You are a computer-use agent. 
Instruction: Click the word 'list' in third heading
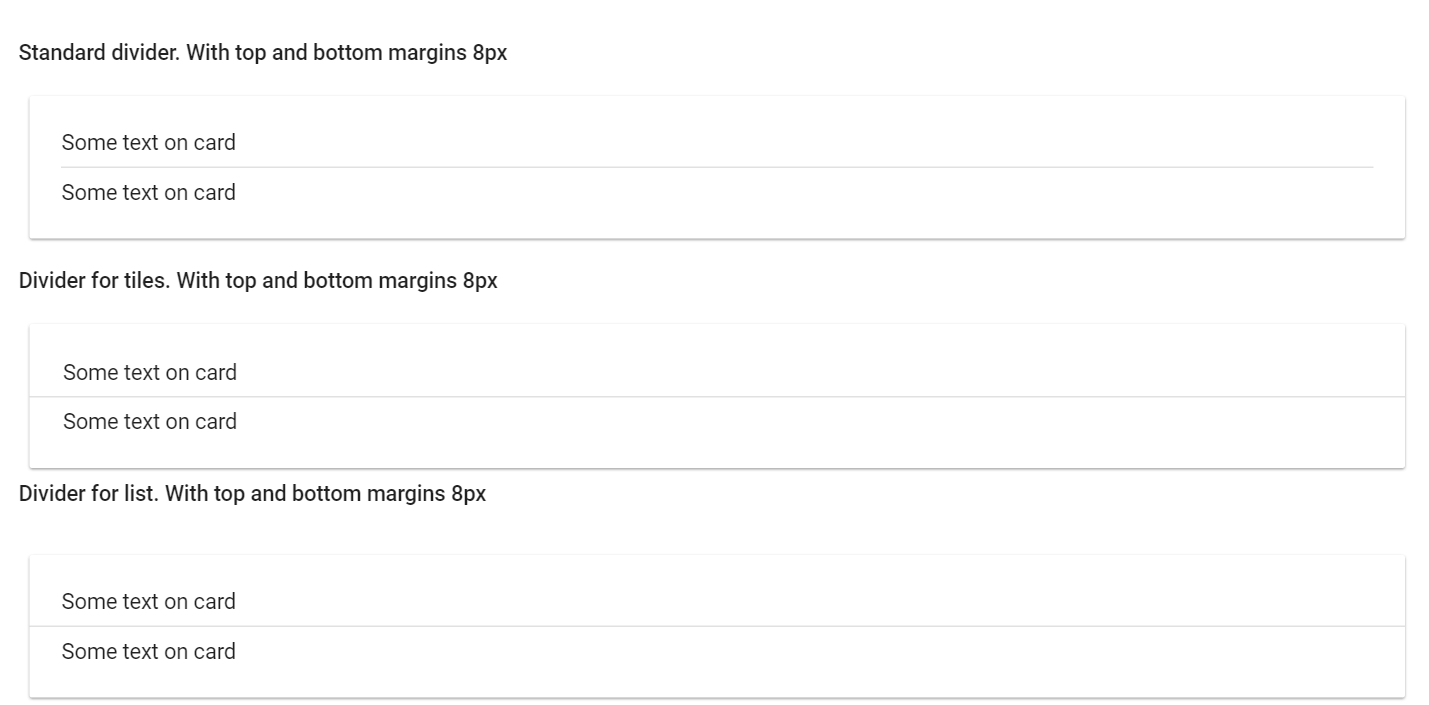(x=143, y=494)
